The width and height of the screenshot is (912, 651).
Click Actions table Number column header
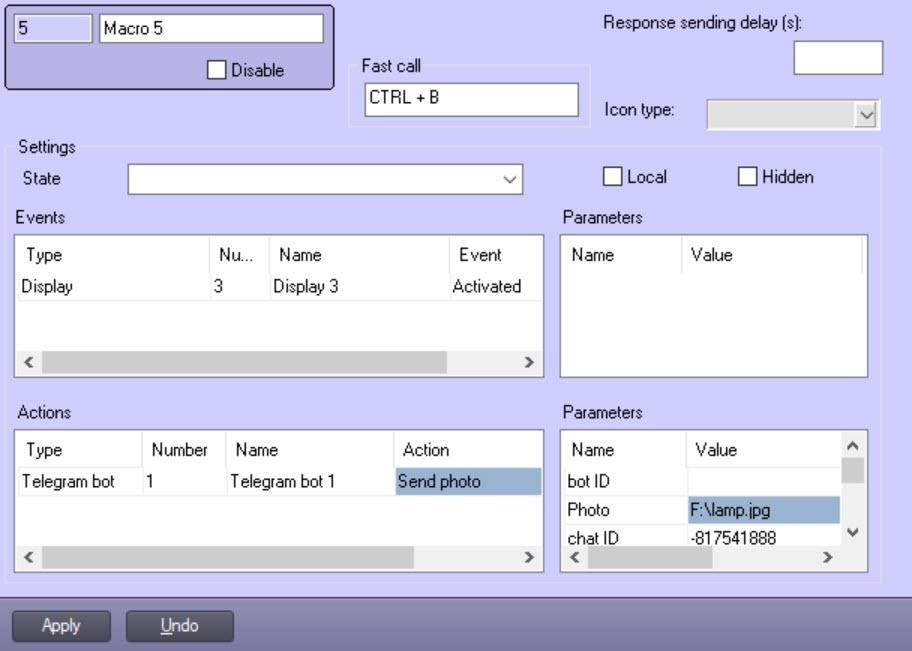point(184,450)
